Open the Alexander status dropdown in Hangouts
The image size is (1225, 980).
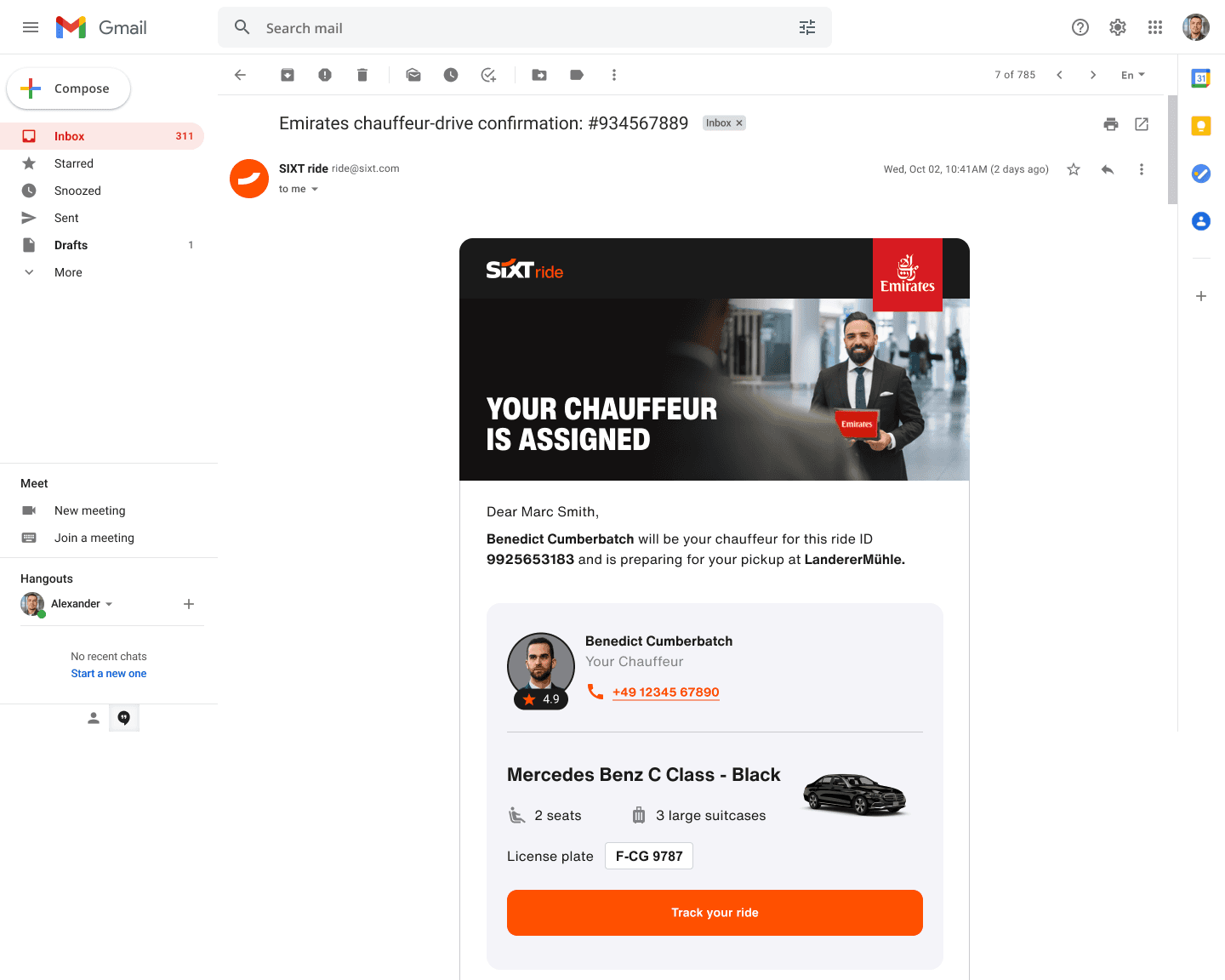point(109,604)
